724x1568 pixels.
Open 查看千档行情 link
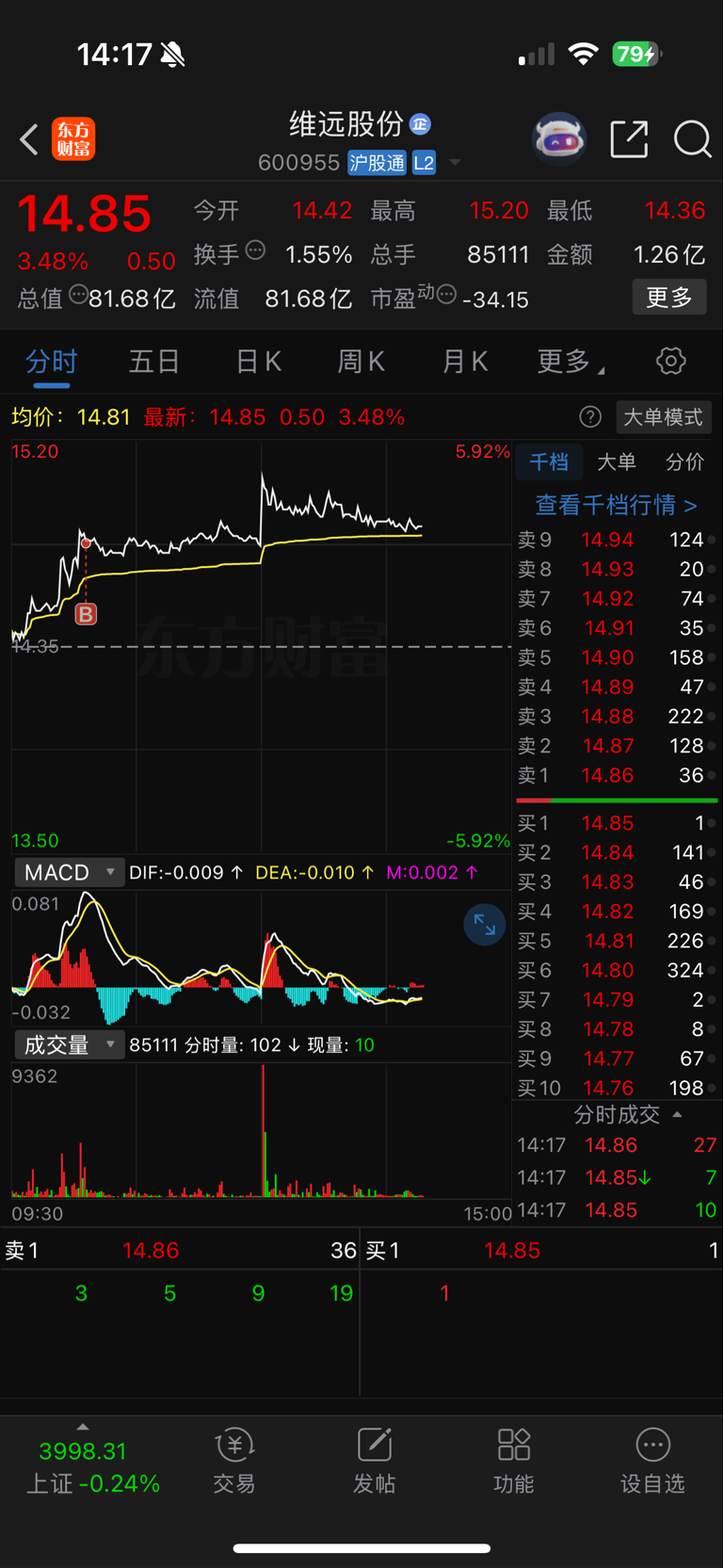point(617,505)
